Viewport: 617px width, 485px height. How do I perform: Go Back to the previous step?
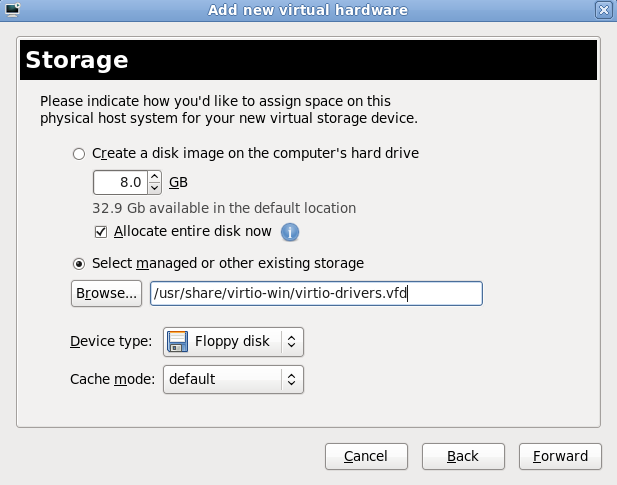(x=463, y=456)
